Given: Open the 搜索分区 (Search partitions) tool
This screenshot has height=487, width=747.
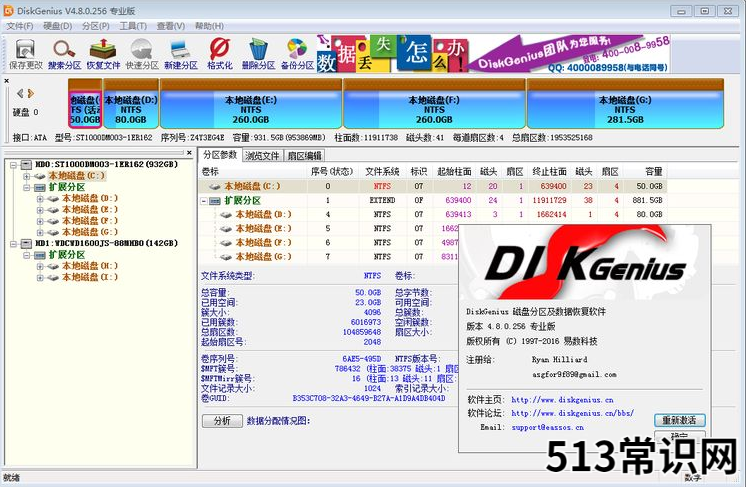Looking at the screenshot, I should [x=64, y=54].
